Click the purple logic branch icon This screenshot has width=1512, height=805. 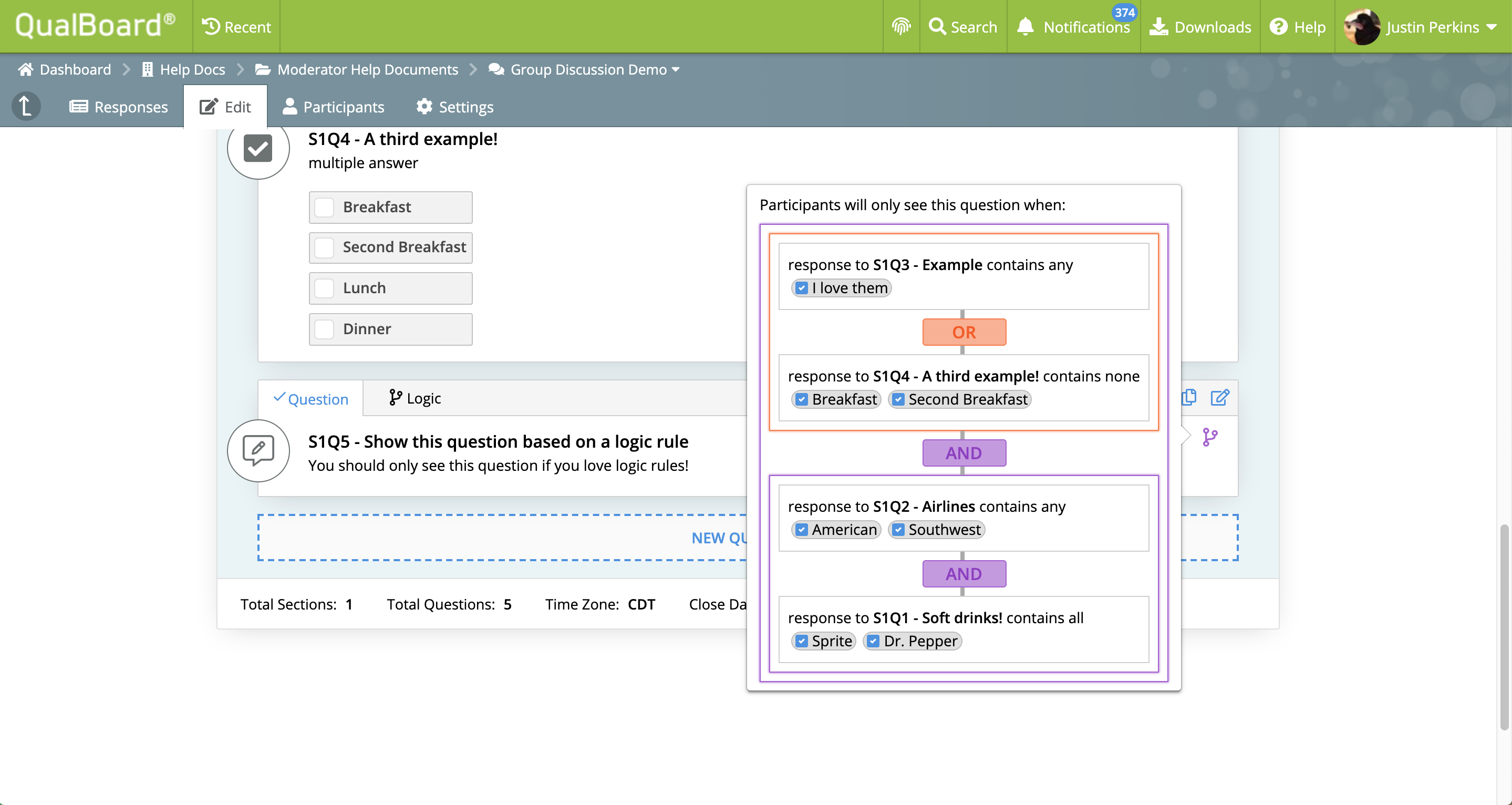pos(1210,437)
